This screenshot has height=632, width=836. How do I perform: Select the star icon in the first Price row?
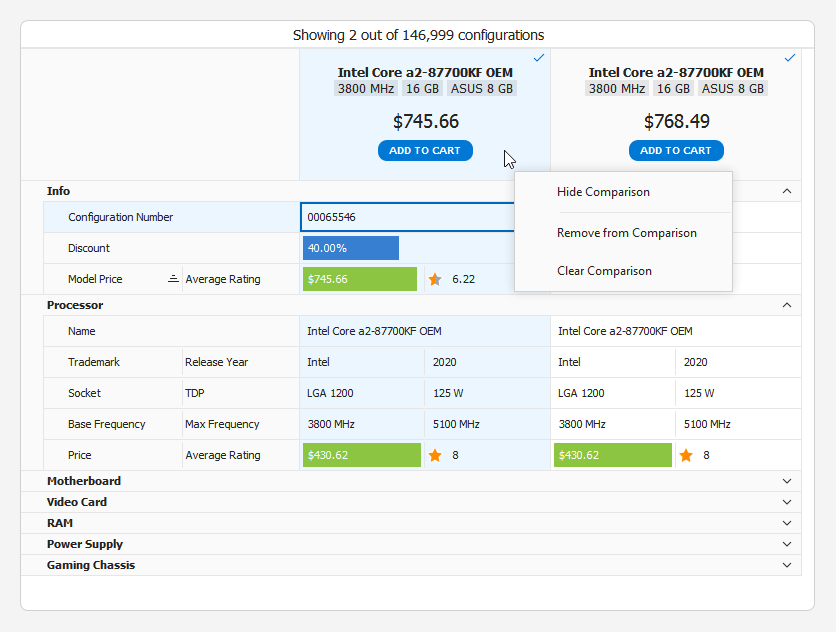[x=434, y=455]
